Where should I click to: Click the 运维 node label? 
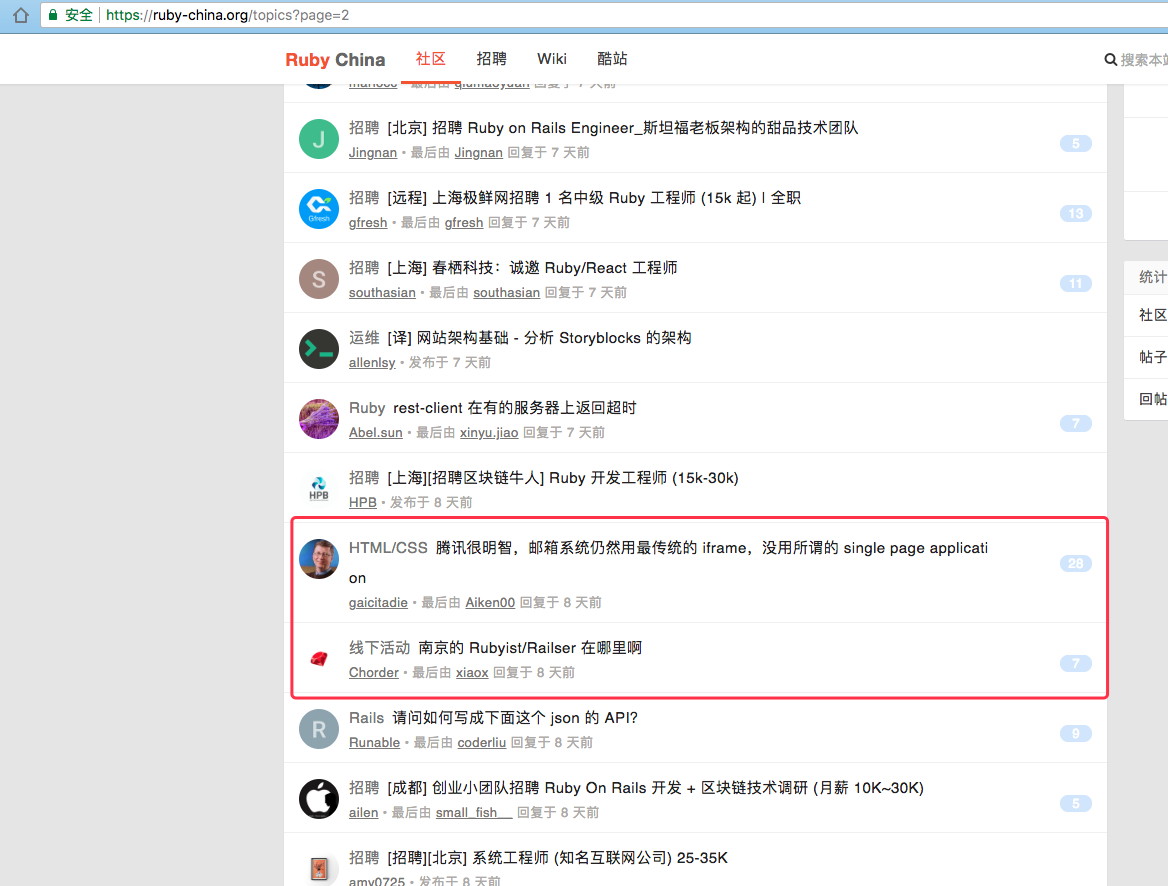(364, 338)
